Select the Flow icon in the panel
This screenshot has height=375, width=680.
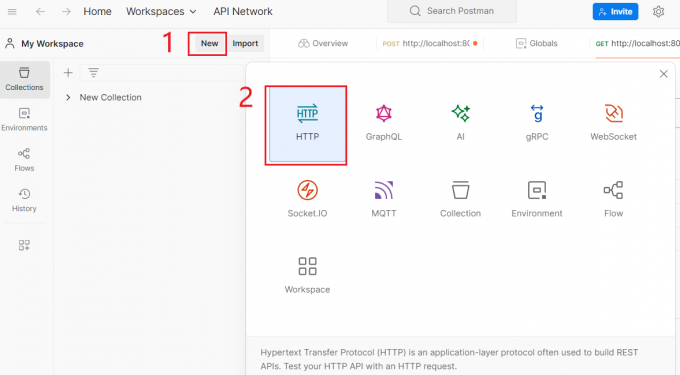point(613,190)
